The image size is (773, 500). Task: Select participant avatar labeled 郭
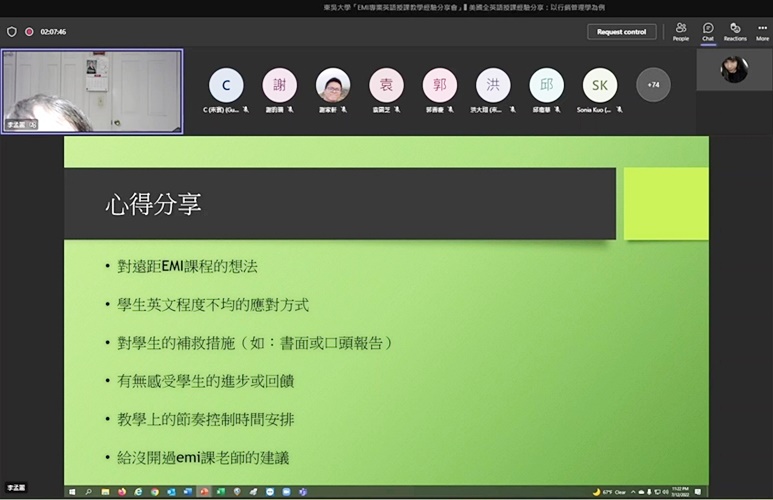(439, 85)
